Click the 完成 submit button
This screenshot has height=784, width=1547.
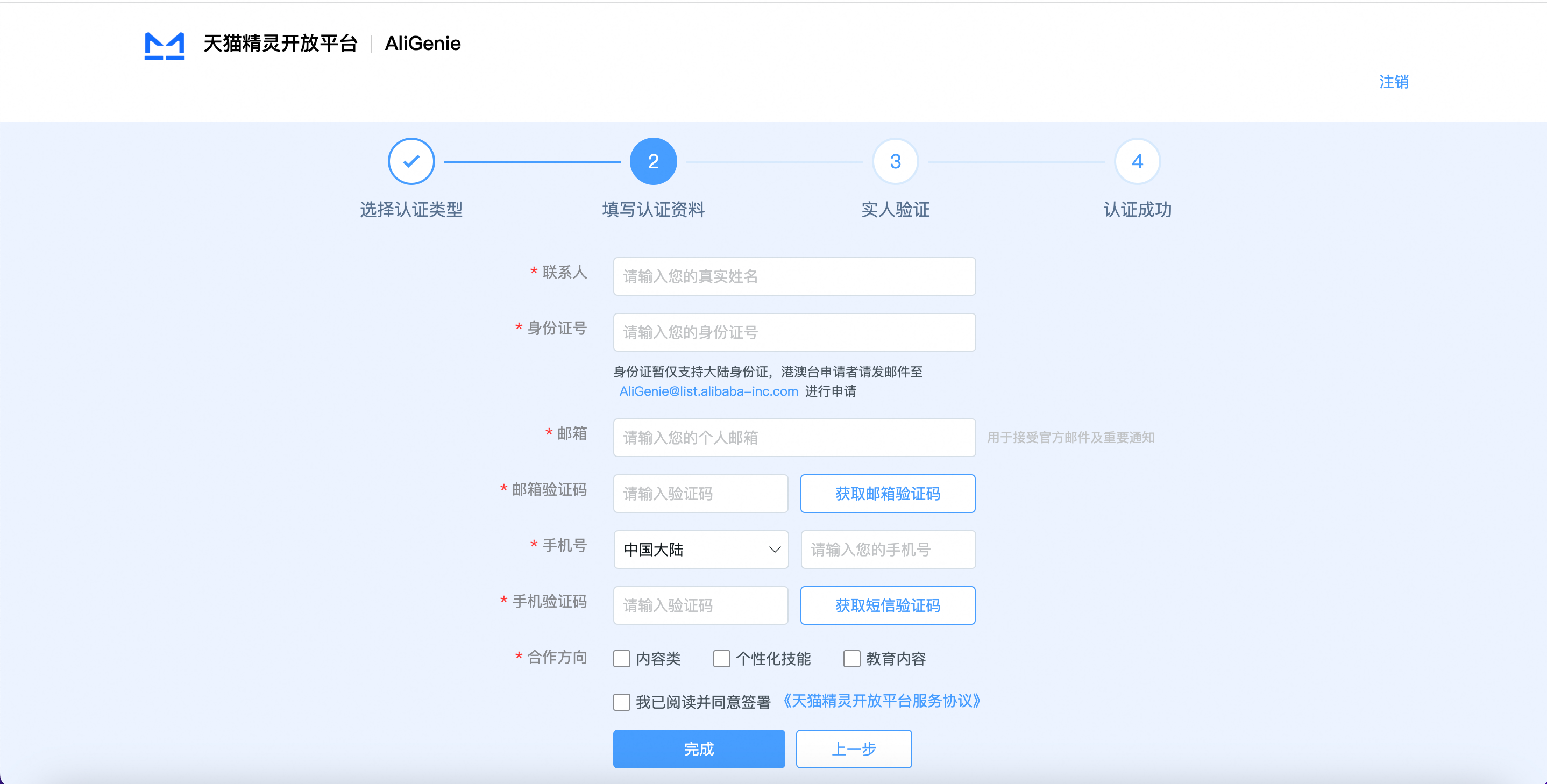(699, 749)
